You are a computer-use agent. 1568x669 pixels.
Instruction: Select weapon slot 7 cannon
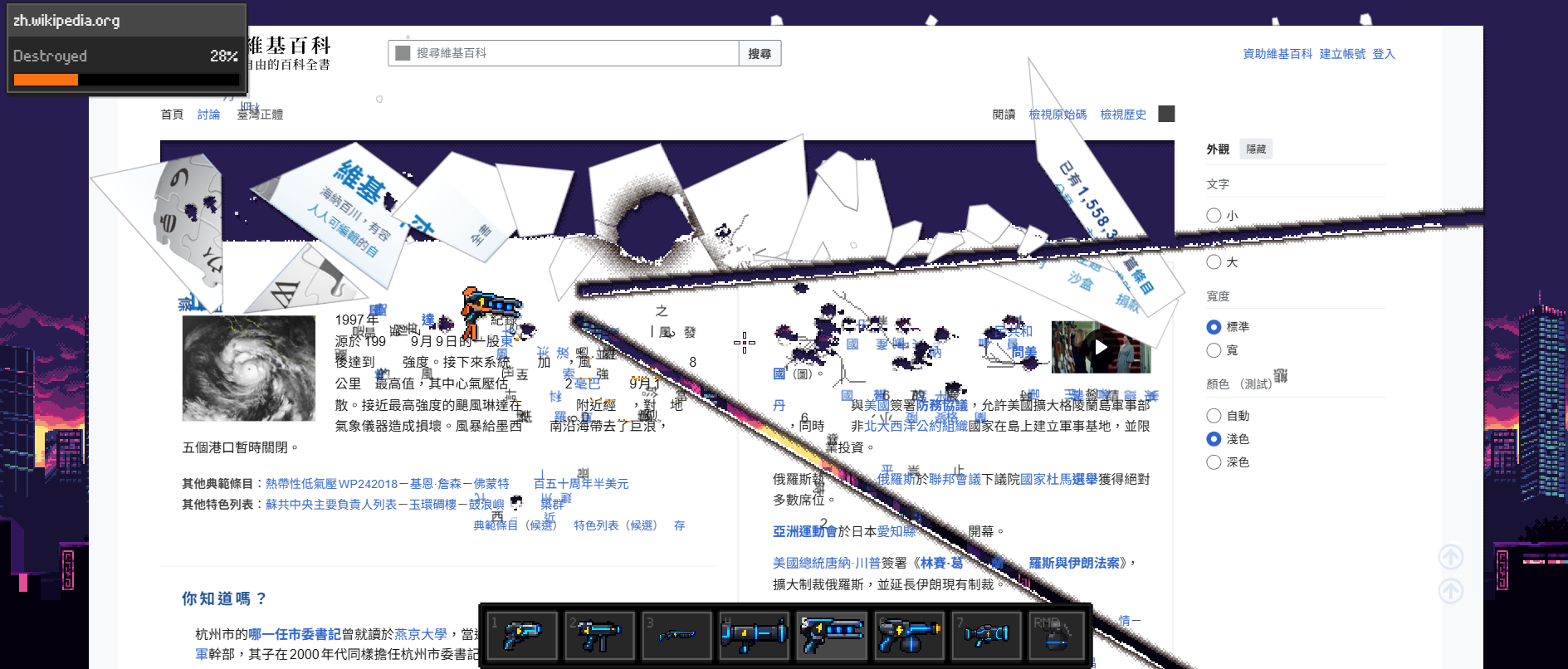coord(985,636)
